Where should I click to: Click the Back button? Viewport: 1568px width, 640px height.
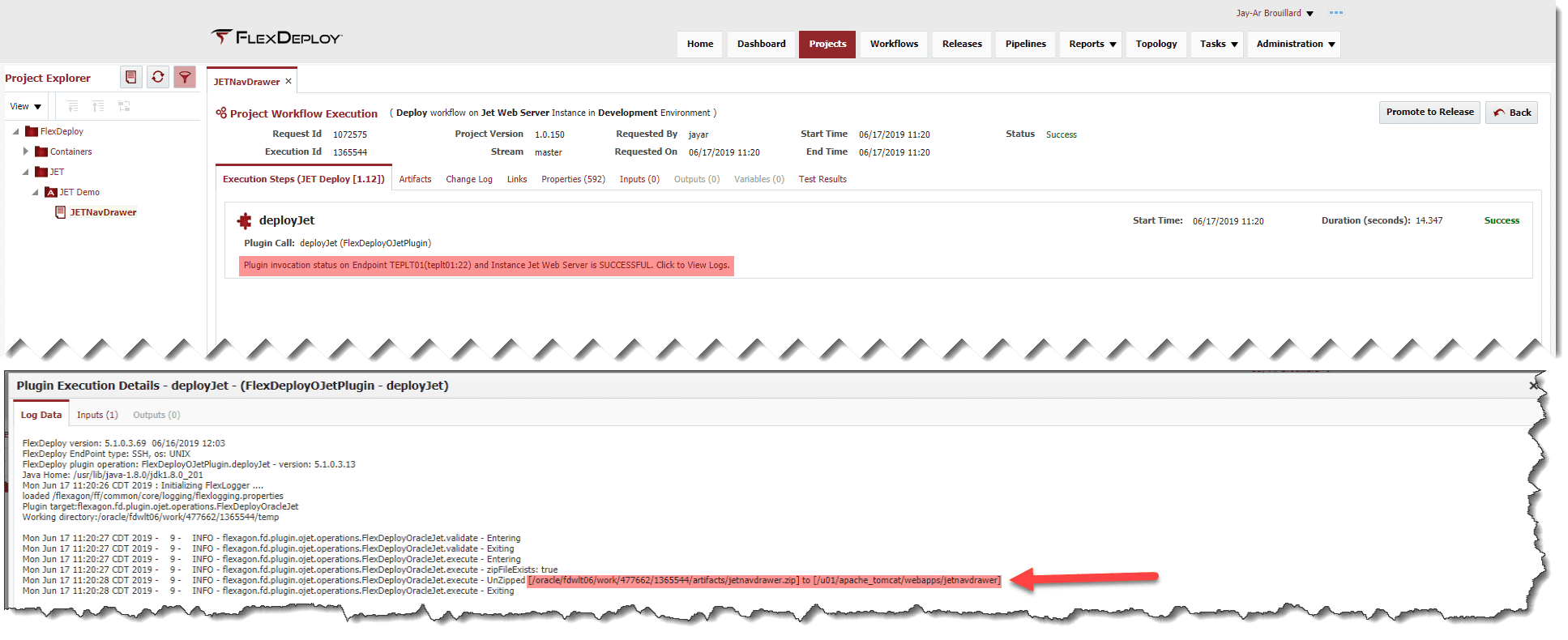point(1512,113)
